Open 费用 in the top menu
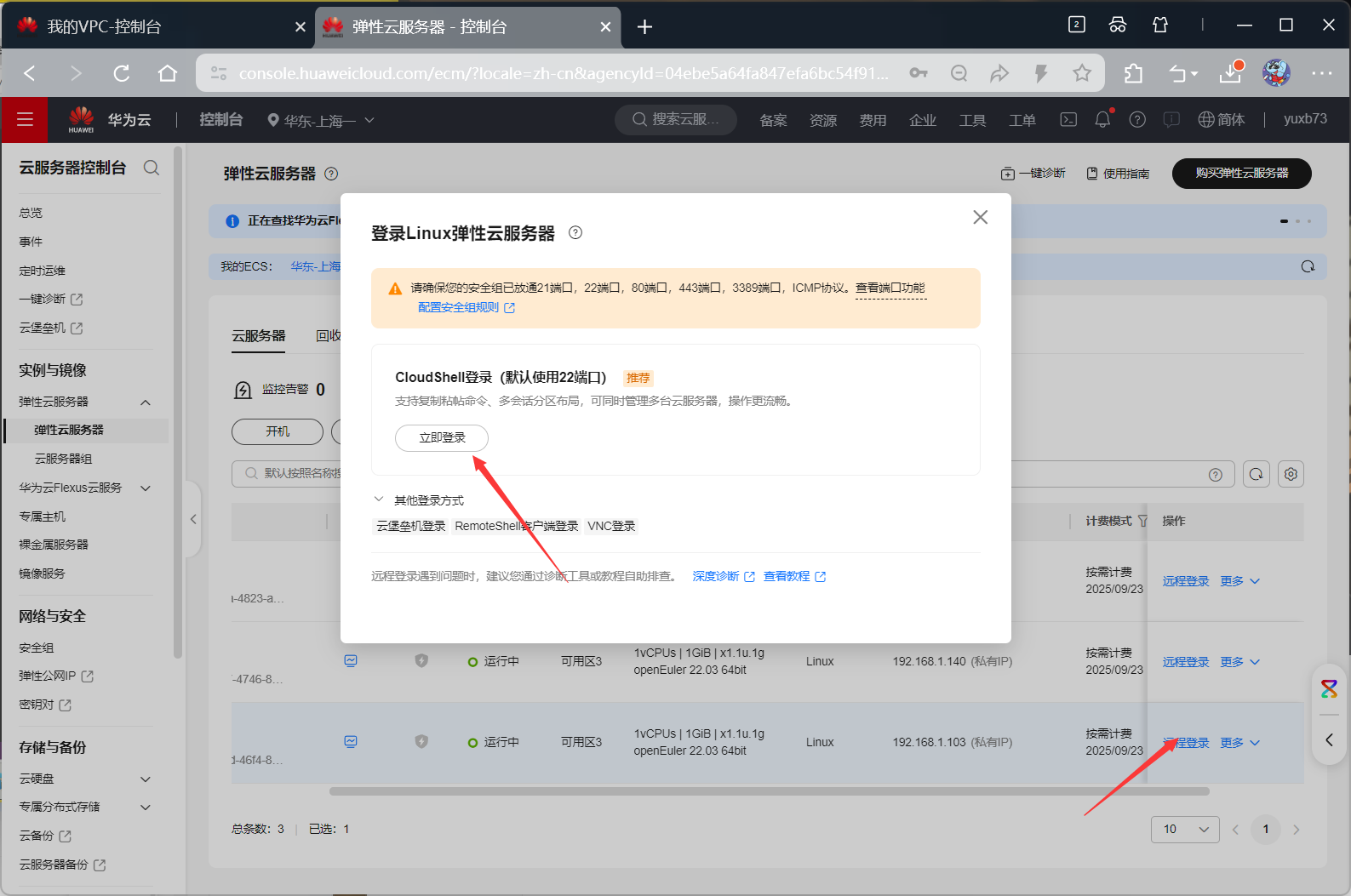The image size is (1351, 896). tap(873, 120)
